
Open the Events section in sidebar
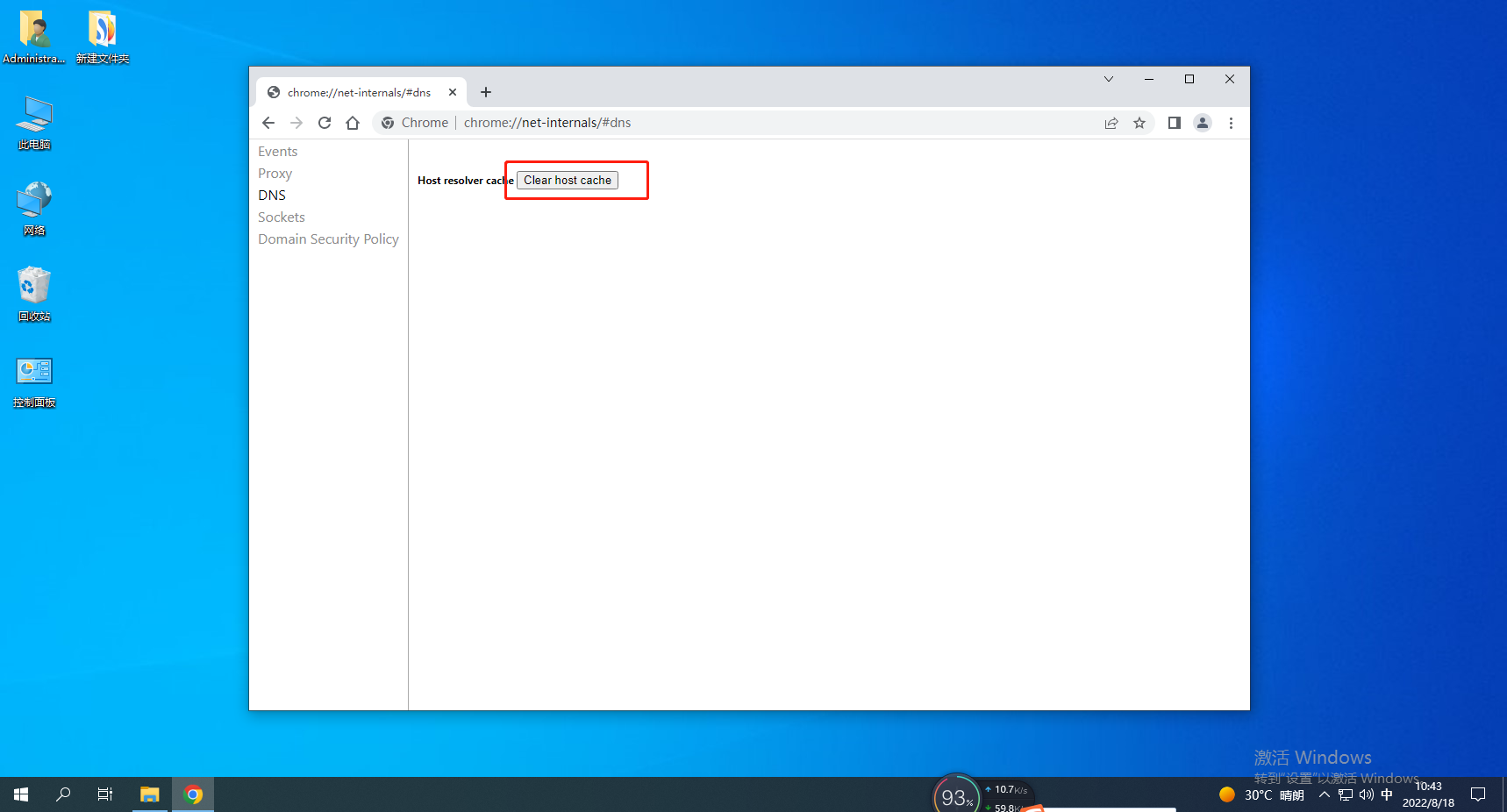tap(277, 152)
